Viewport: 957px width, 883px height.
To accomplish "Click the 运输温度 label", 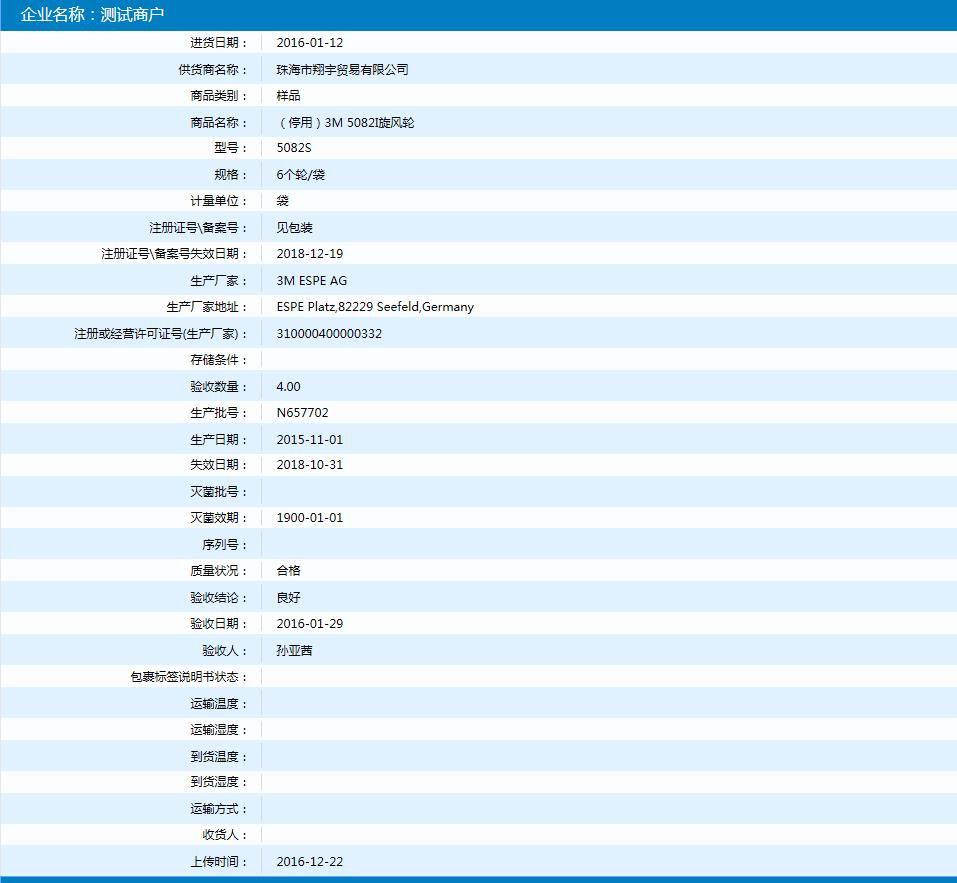I will [x=218, y=704].
